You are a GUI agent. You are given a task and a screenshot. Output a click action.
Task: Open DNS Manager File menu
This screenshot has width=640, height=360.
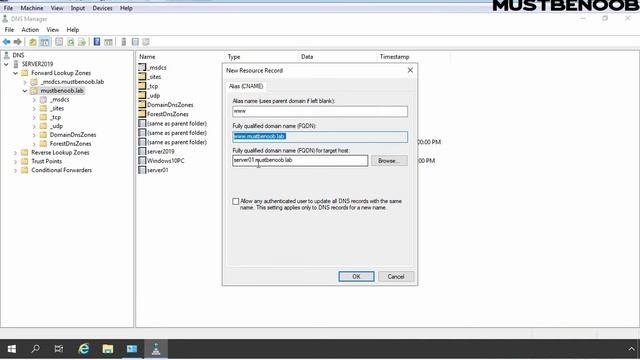9,30
